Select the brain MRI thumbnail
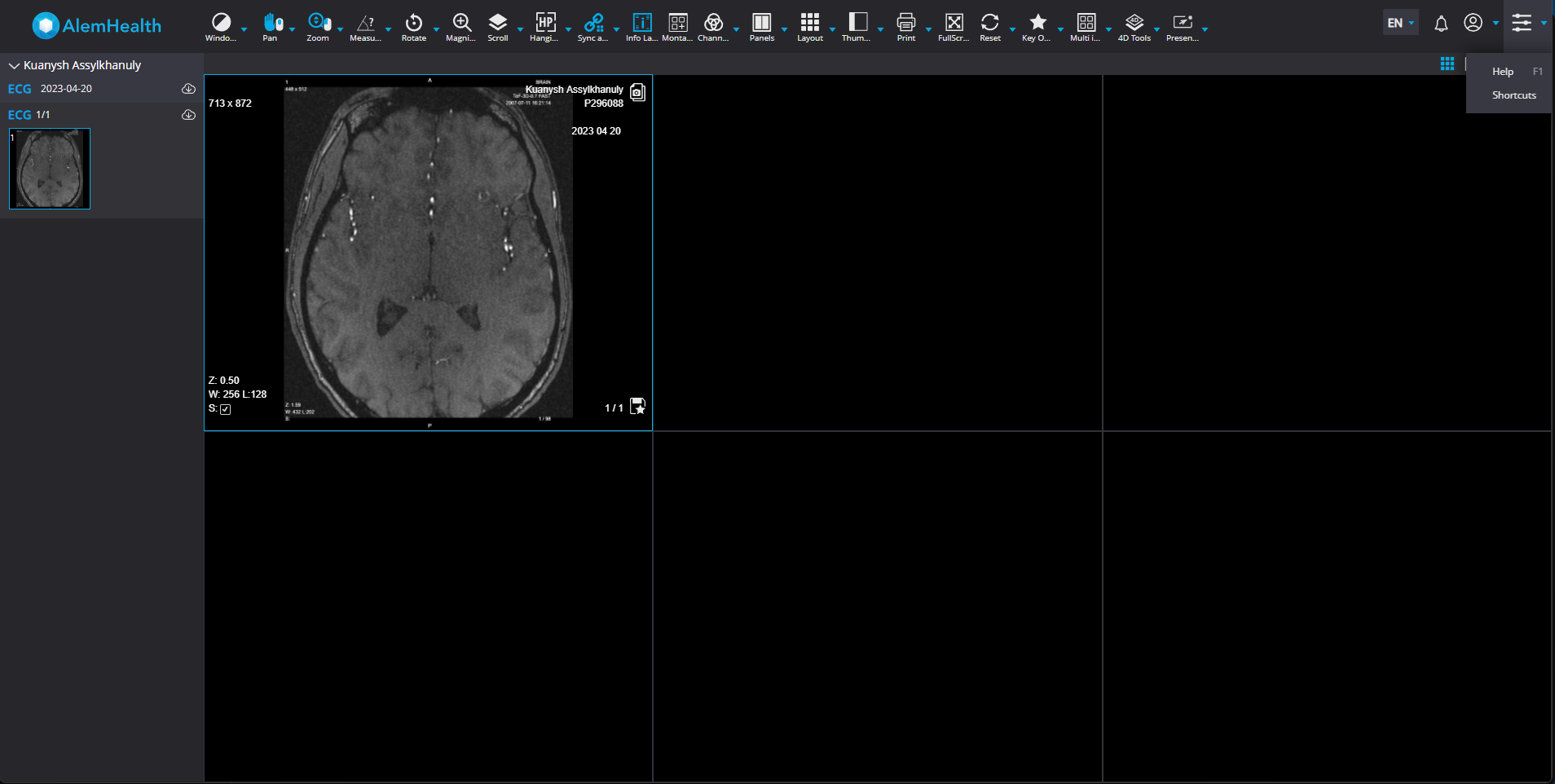 click(50, 169)
